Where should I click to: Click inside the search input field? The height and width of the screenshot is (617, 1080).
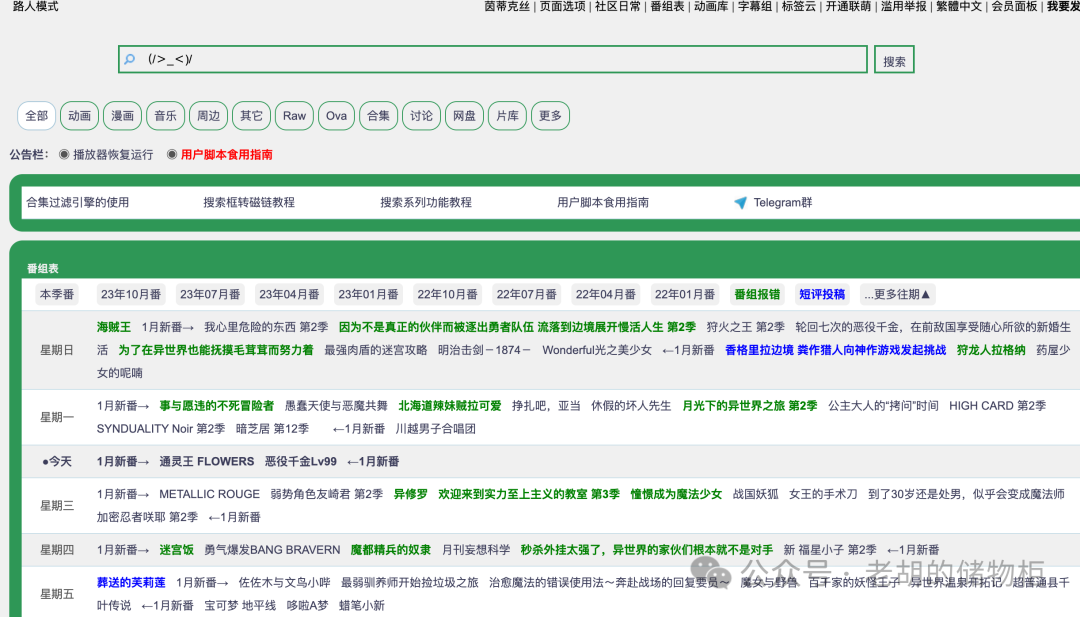pos(450,59)
